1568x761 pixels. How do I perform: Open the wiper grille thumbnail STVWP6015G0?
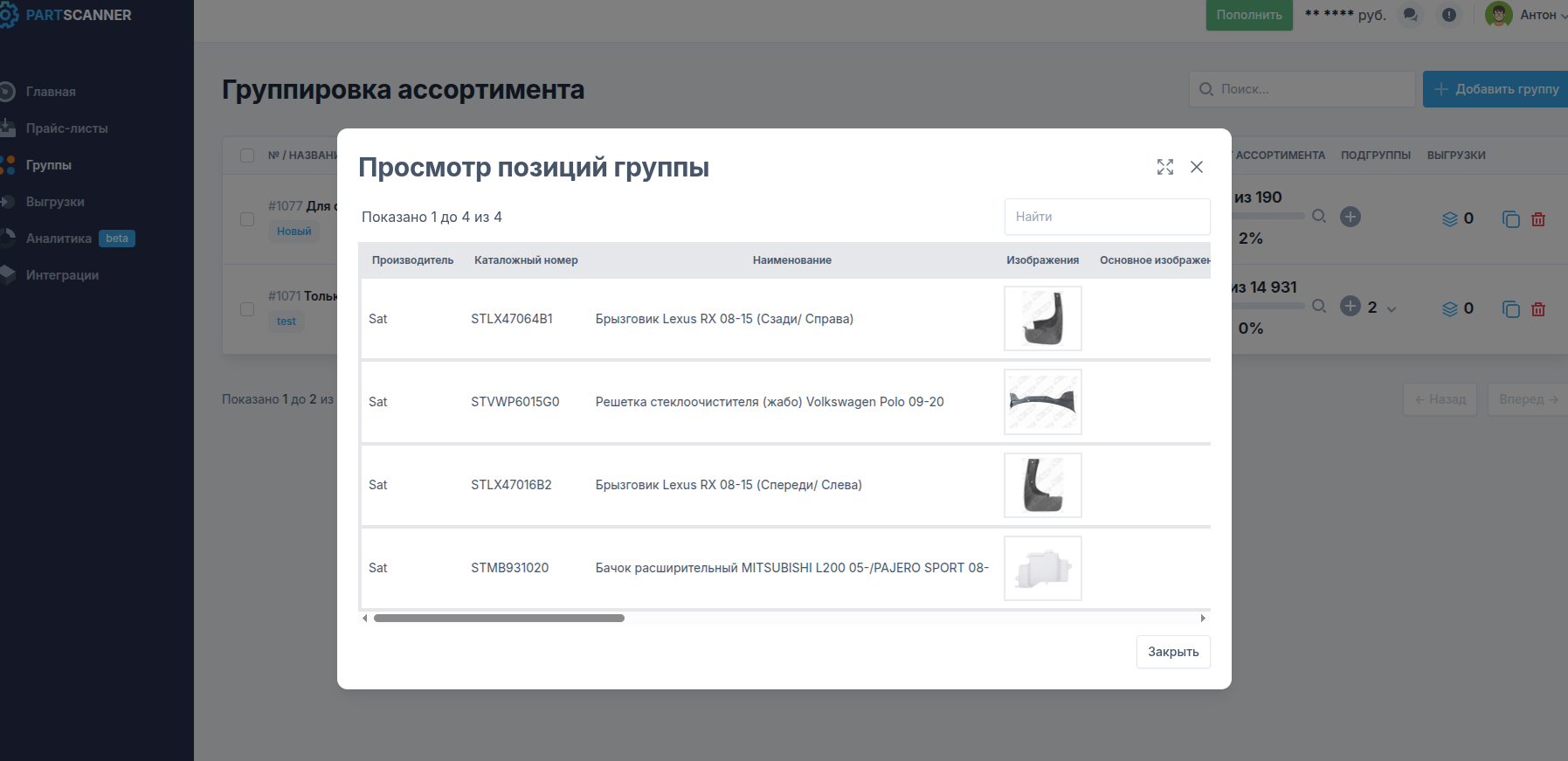(1043, 402)
